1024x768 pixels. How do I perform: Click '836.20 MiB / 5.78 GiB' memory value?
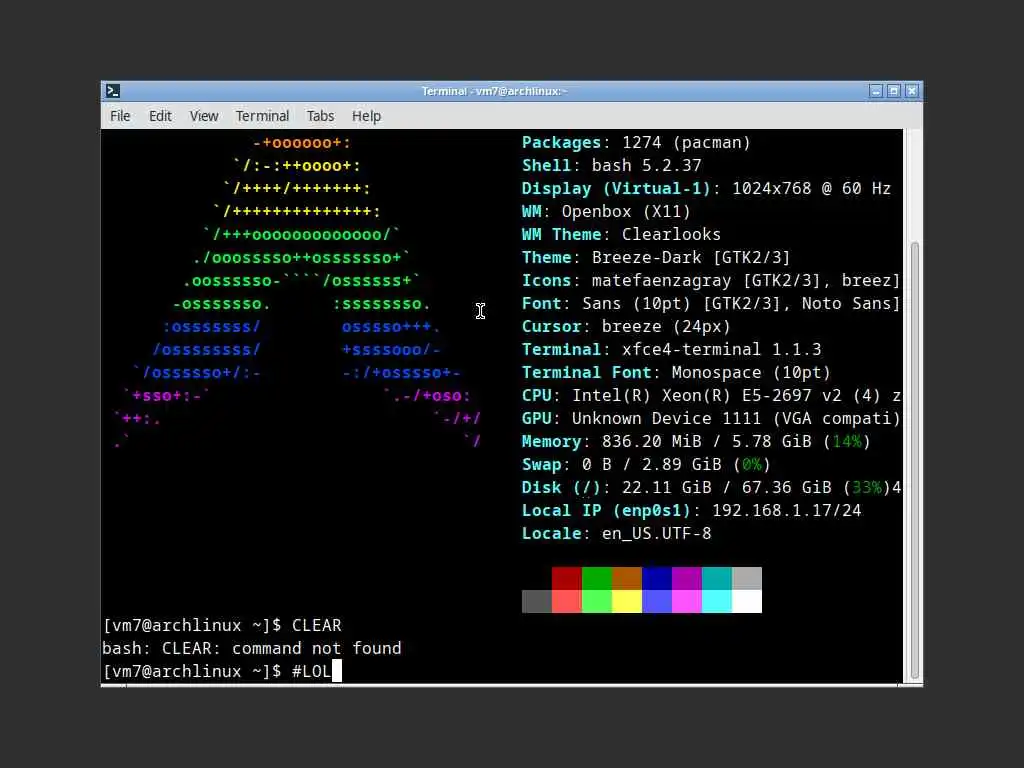(x=707, y=441)
